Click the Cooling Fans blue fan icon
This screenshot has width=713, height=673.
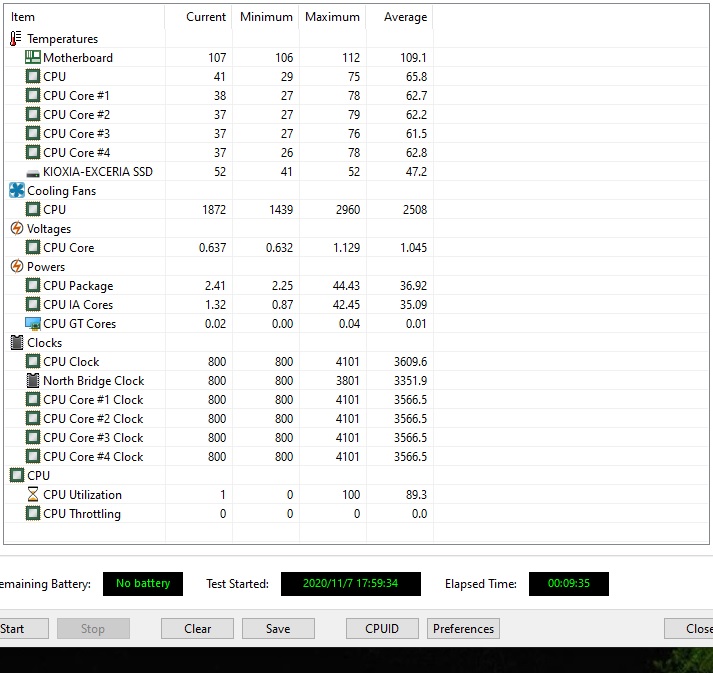click(x=17, y=190)
